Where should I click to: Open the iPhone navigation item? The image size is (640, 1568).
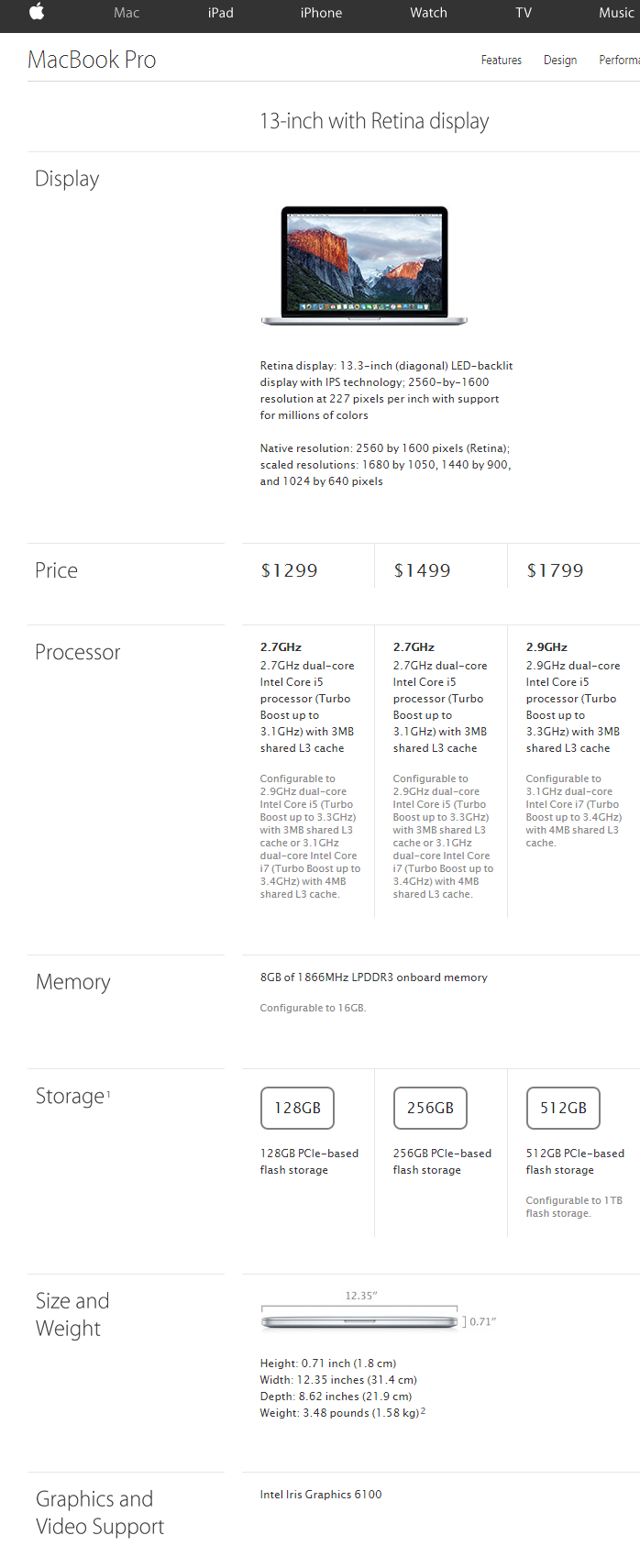(321, 13)
